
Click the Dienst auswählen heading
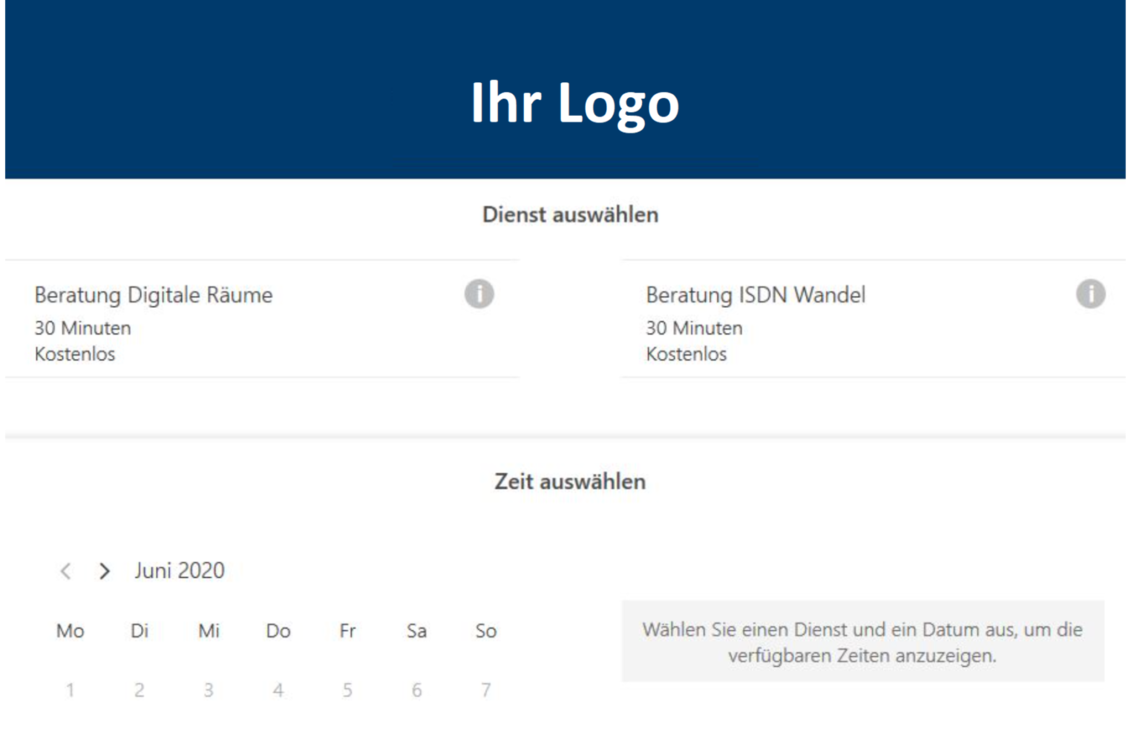570,214
